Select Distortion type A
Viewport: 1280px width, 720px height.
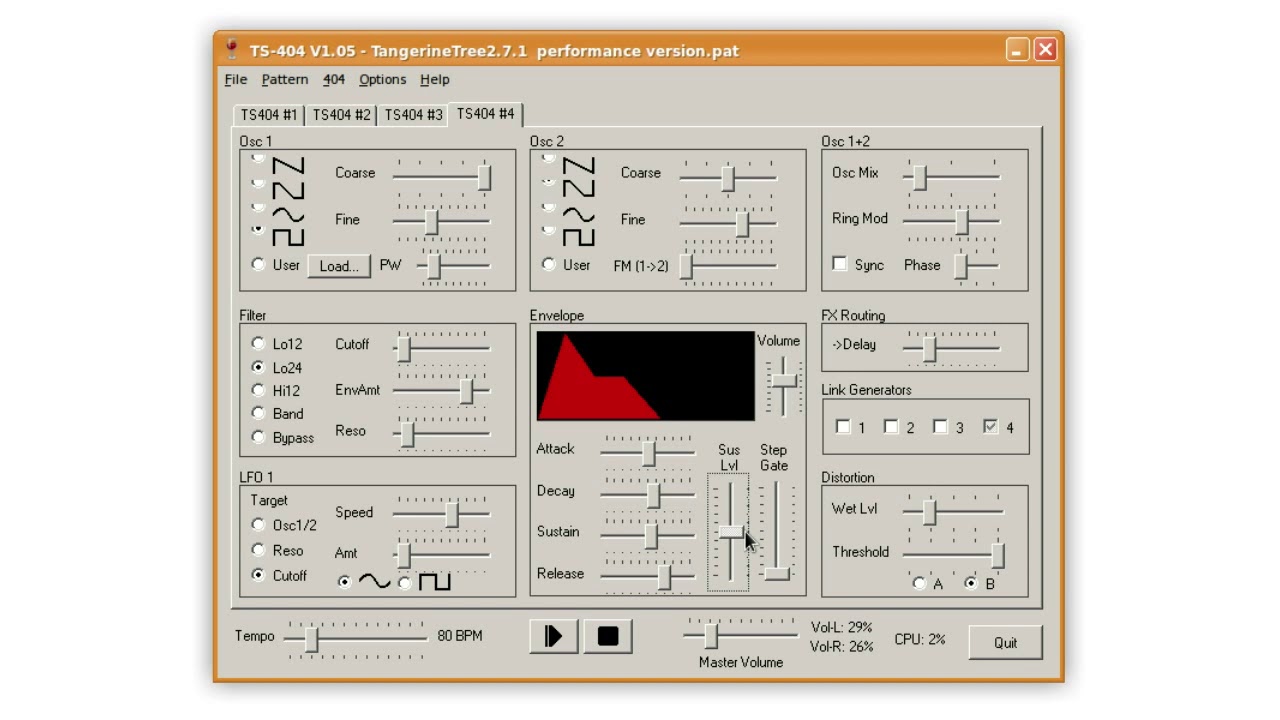(920, 583)
